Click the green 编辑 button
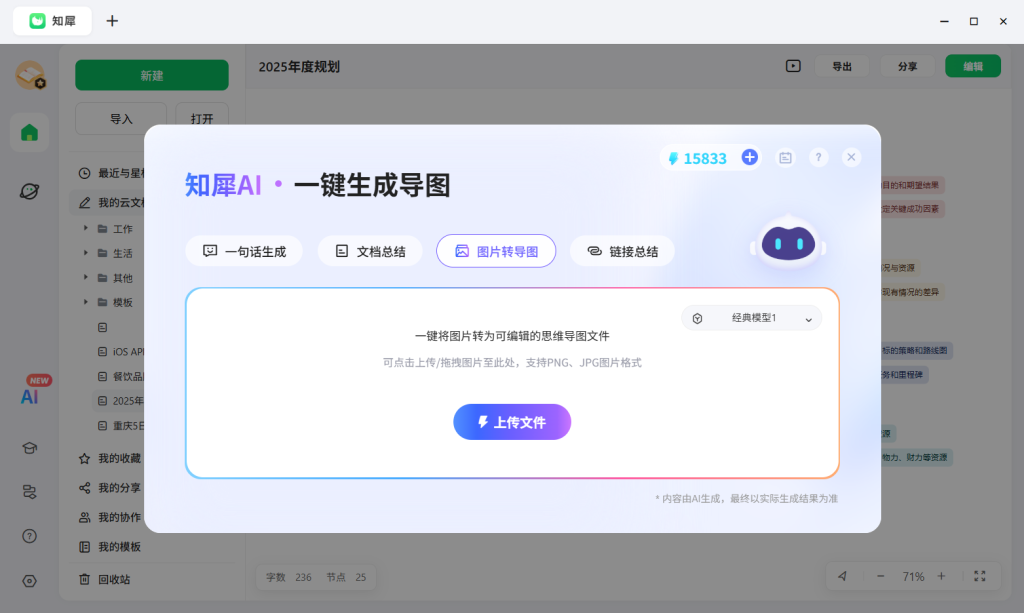1024x613 pixels. 972,66
